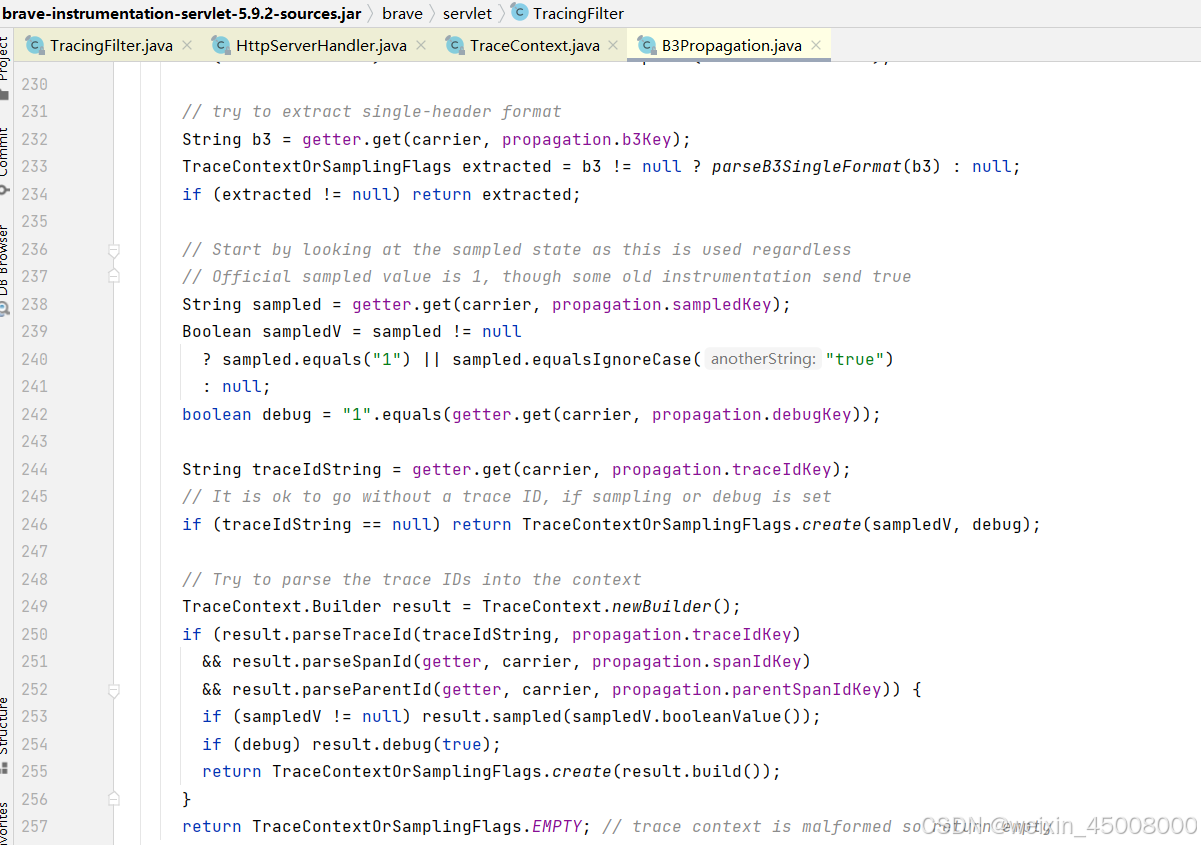Close the HttpServerHandler.java tab
The width and height of the screenshot is (1201, 845).
coord(421,45)
